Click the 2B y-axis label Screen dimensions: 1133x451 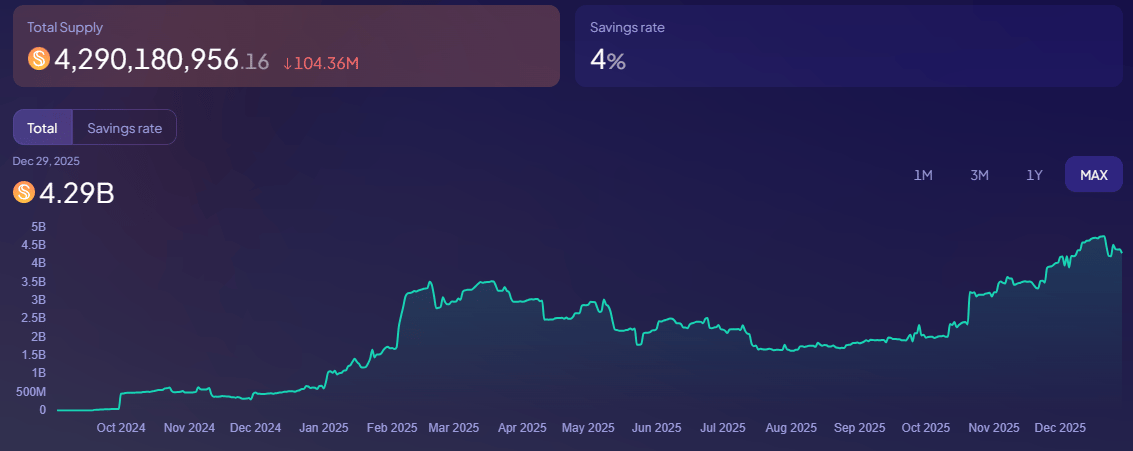point(38,336)
